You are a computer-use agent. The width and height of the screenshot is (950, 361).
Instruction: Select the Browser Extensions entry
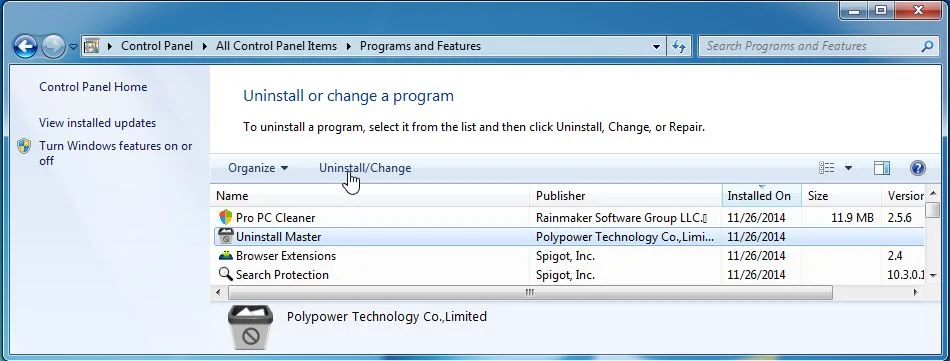tap(569, 256)
